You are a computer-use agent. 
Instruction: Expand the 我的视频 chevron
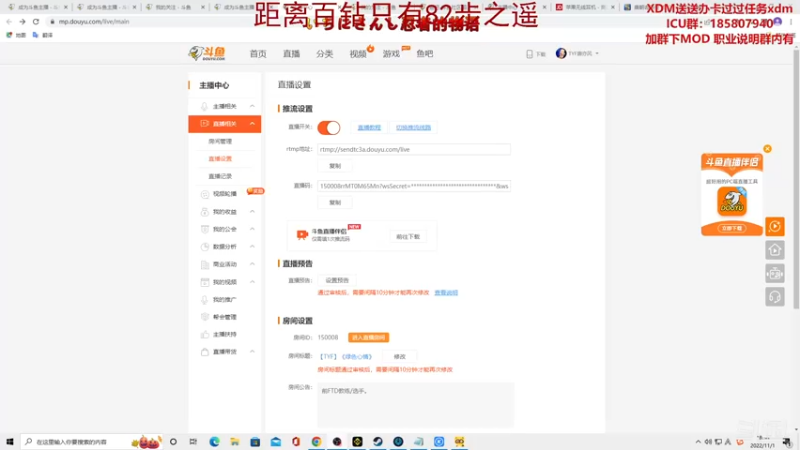pos(252,282)
